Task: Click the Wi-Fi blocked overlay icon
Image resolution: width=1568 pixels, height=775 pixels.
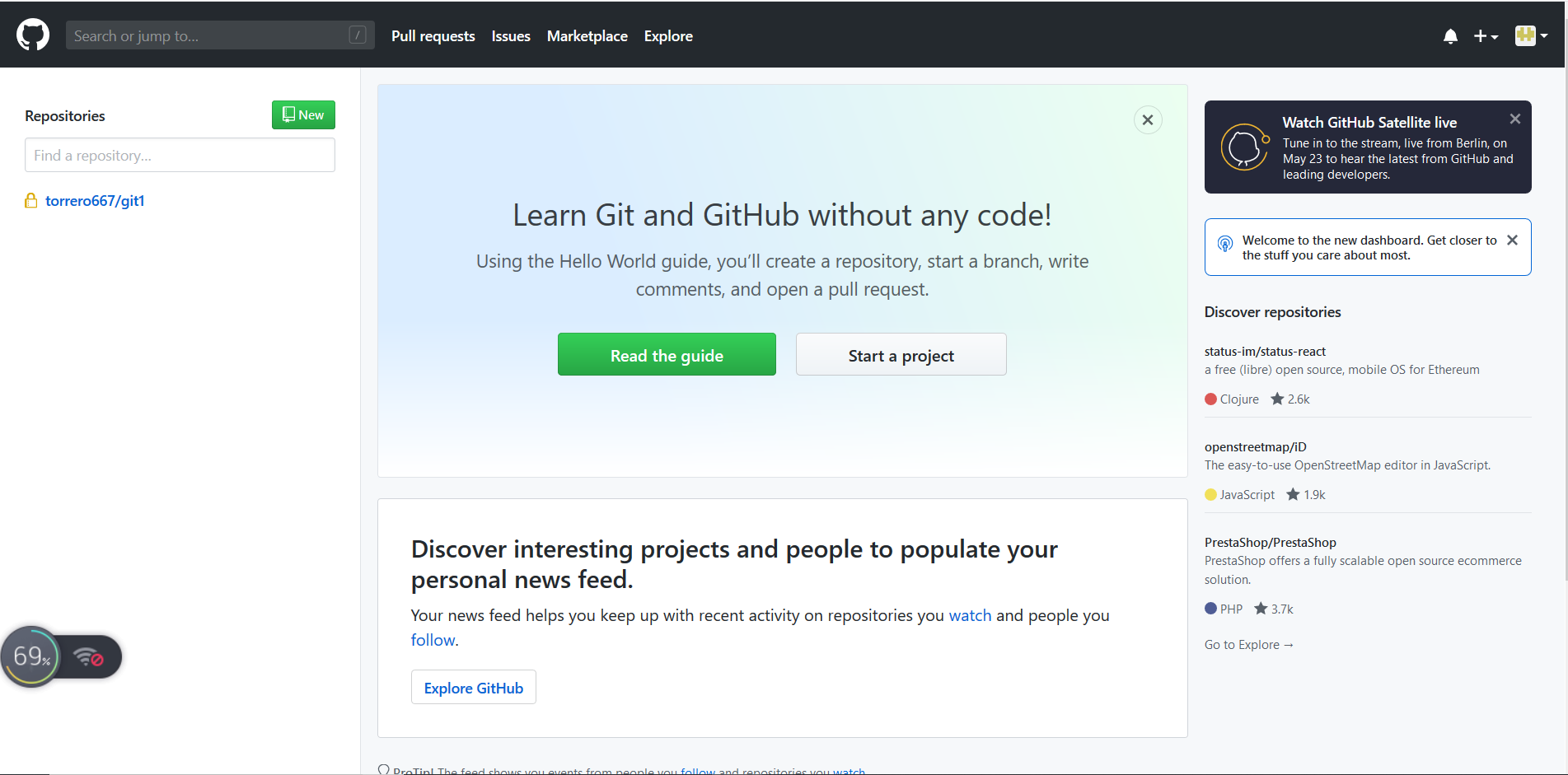Action: pyautogui.click(x=89, y=657)
